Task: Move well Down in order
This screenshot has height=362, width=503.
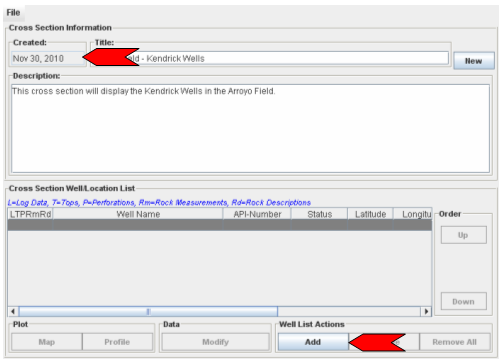Action: (x=463, y=301)
